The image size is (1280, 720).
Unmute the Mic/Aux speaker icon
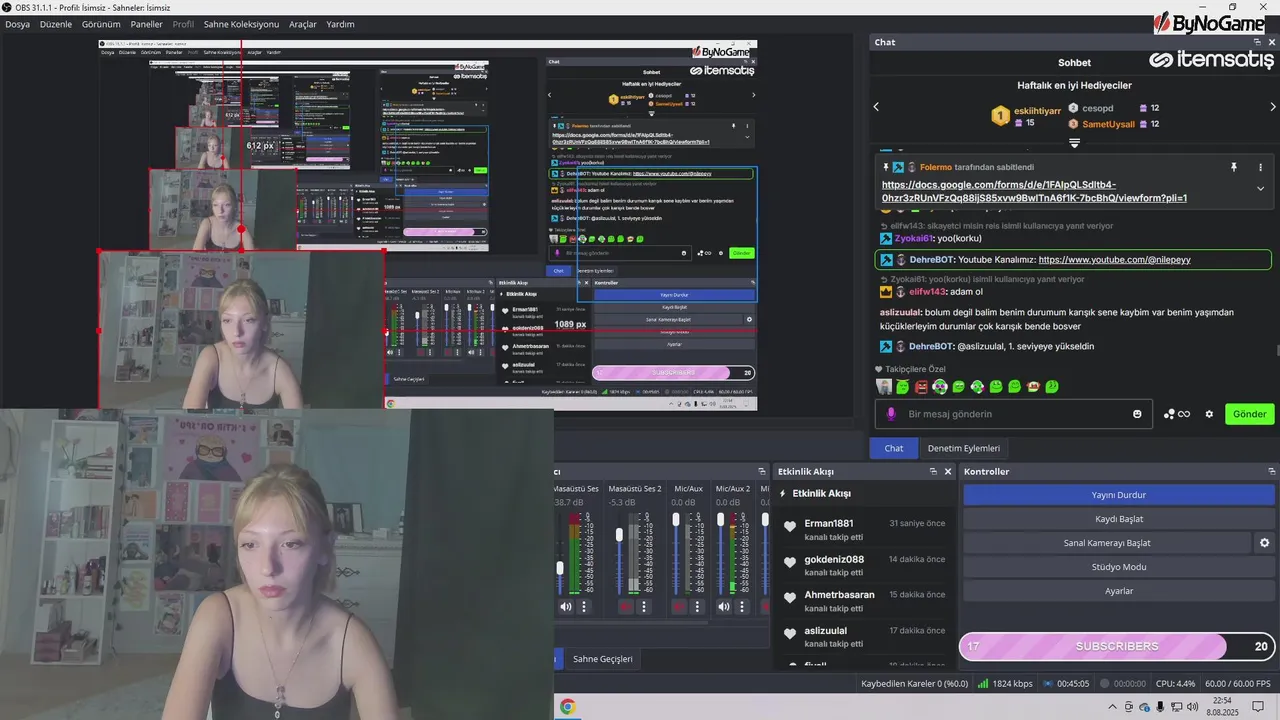[681, 606]
